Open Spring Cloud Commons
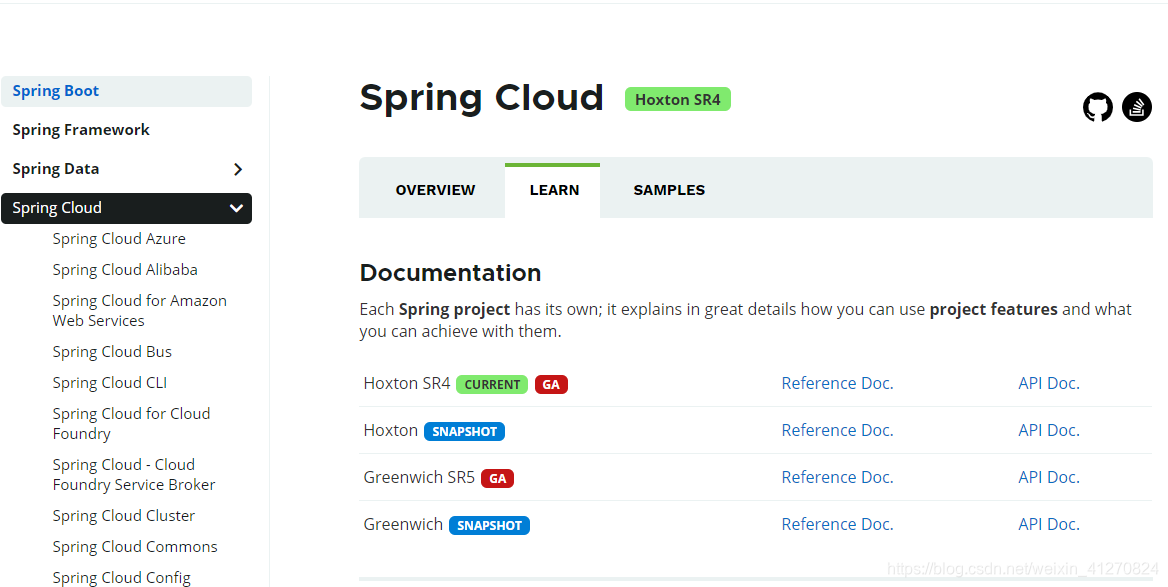Viewport: 1168px width, 587px height. click(135, 547)
